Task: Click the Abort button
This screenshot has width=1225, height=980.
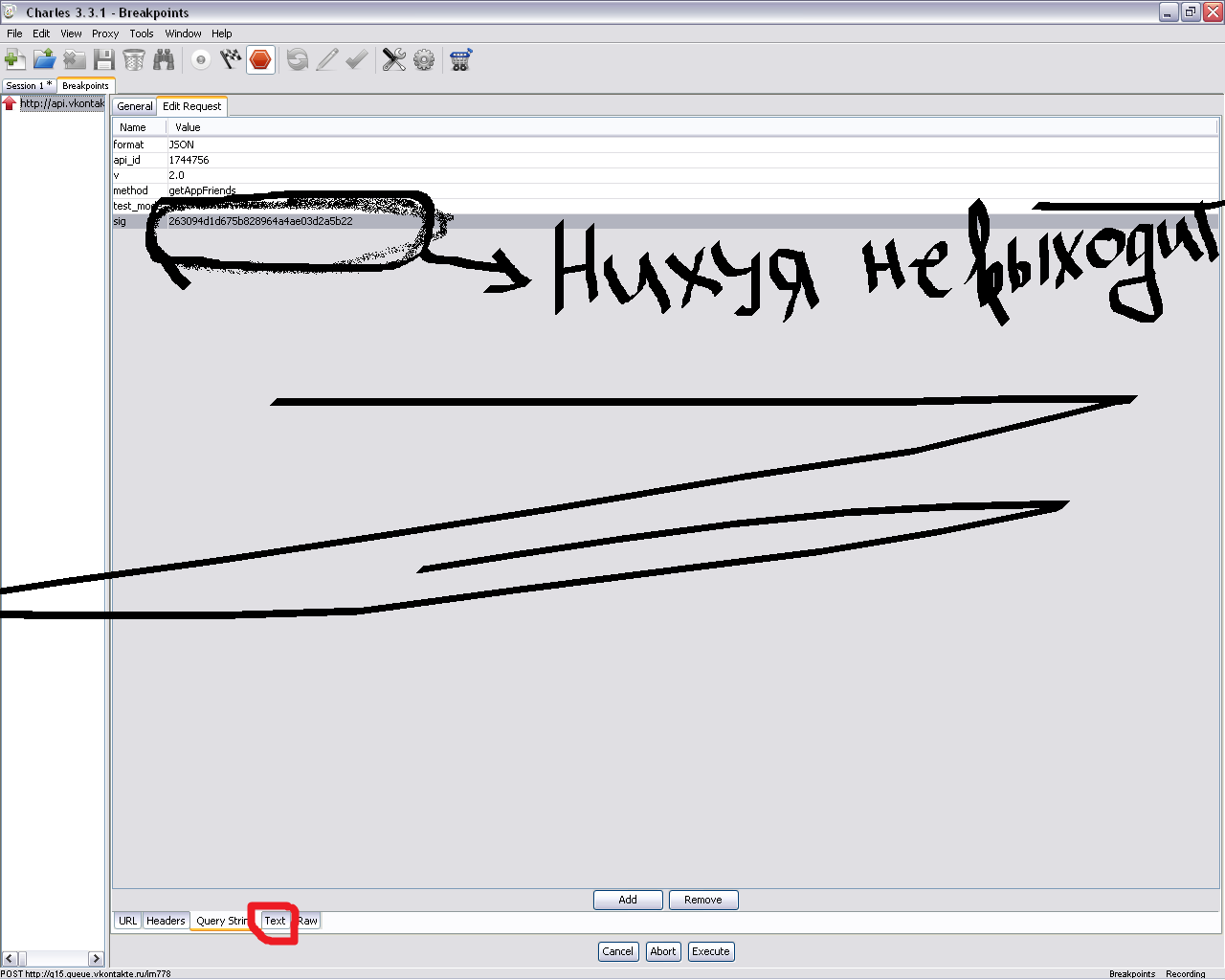Action: click(x=663, y=951)
